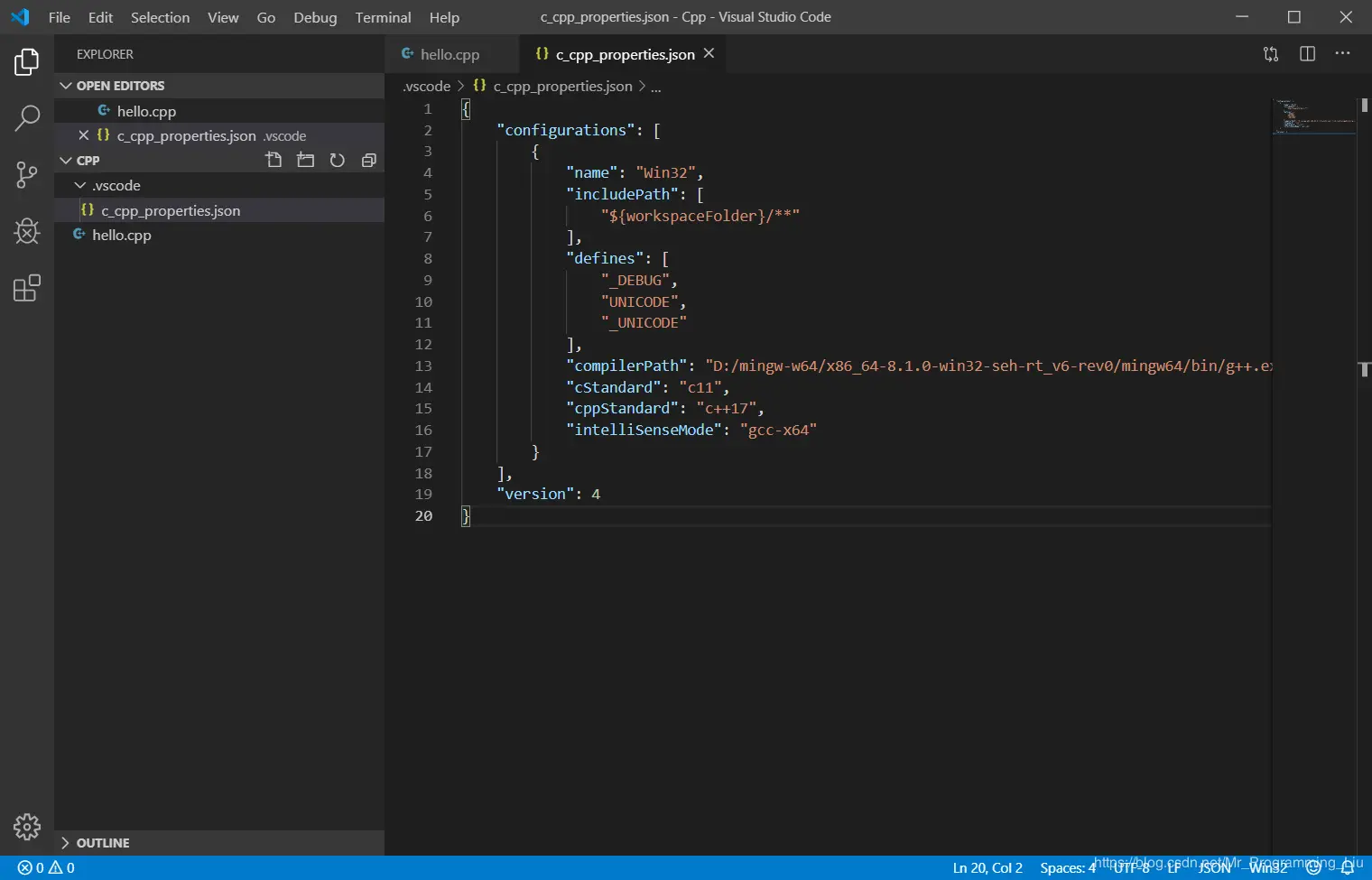Viewport: 1372px width, 880px height.
Task: Open hello.cpp in the CPP folder tree
Action: pos(219,235)
